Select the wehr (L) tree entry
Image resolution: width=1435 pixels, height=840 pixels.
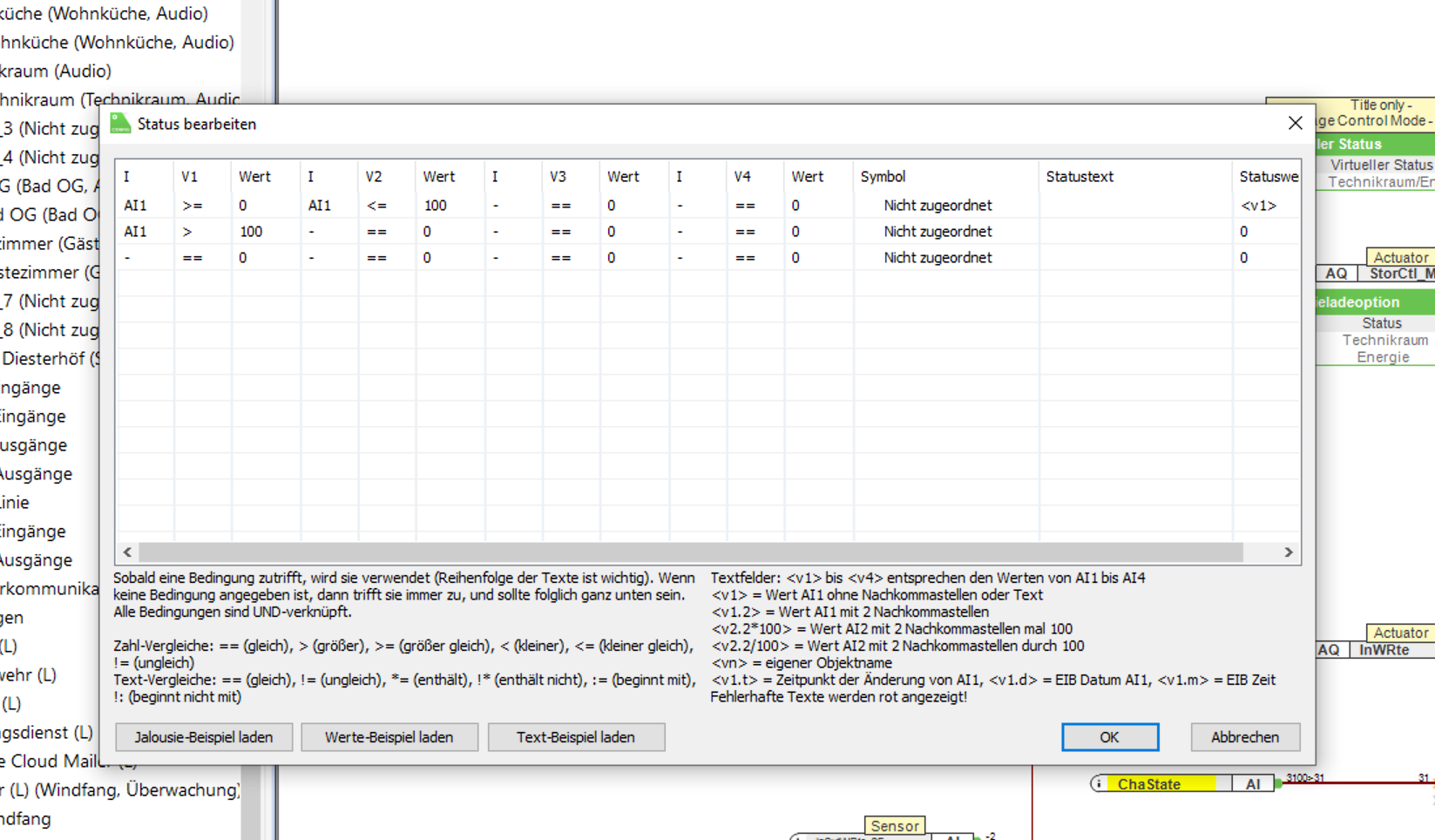29,674
